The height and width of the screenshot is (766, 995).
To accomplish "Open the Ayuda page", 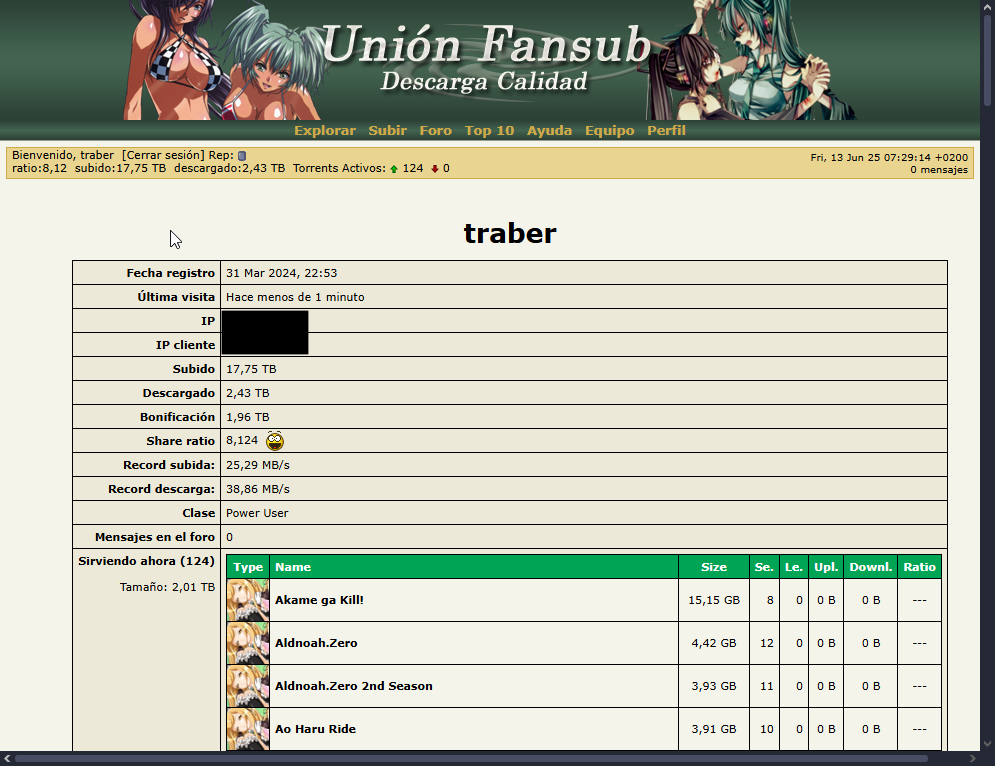I will click(549, 130).
